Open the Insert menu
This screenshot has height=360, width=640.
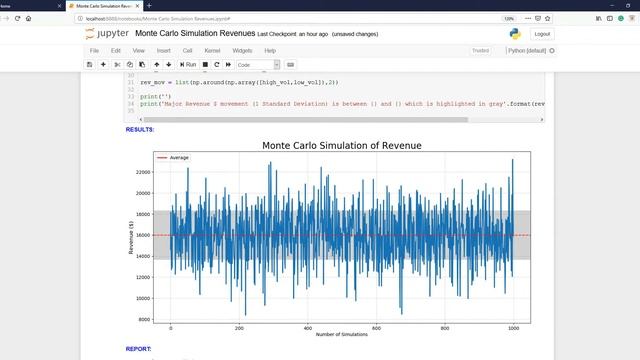[x=164, y=51]
